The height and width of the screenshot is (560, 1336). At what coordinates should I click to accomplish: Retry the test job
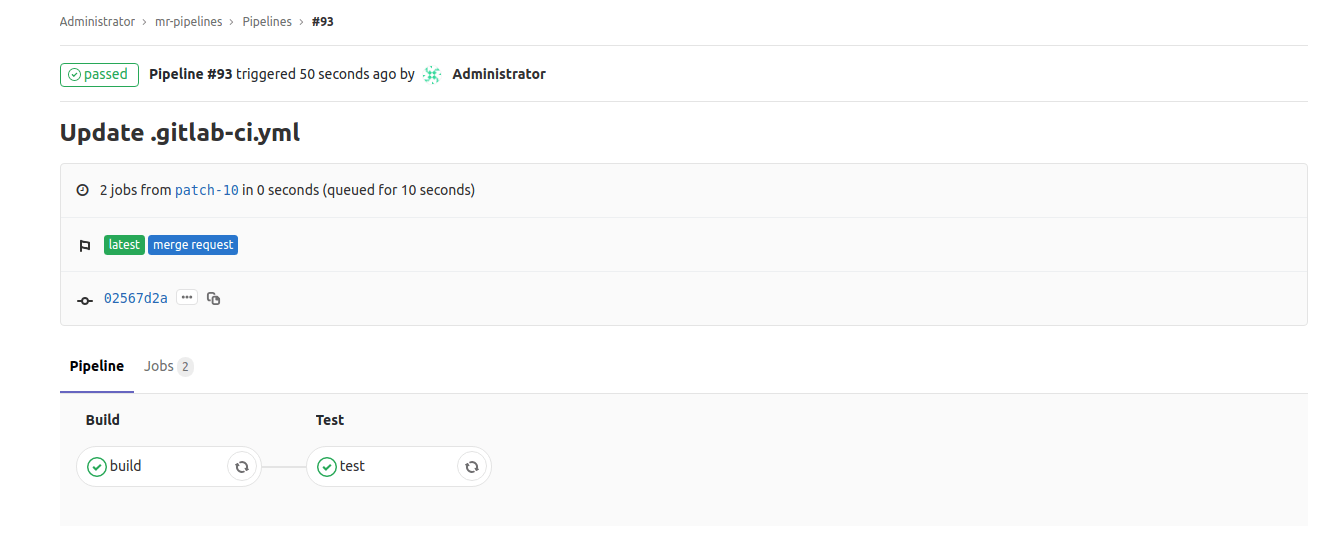tap(472, 466)
